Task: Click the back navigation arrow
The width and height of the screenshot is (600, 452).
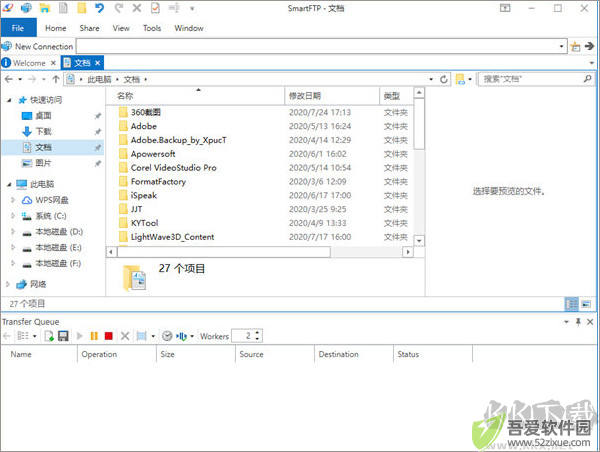Action: point(8,79)
